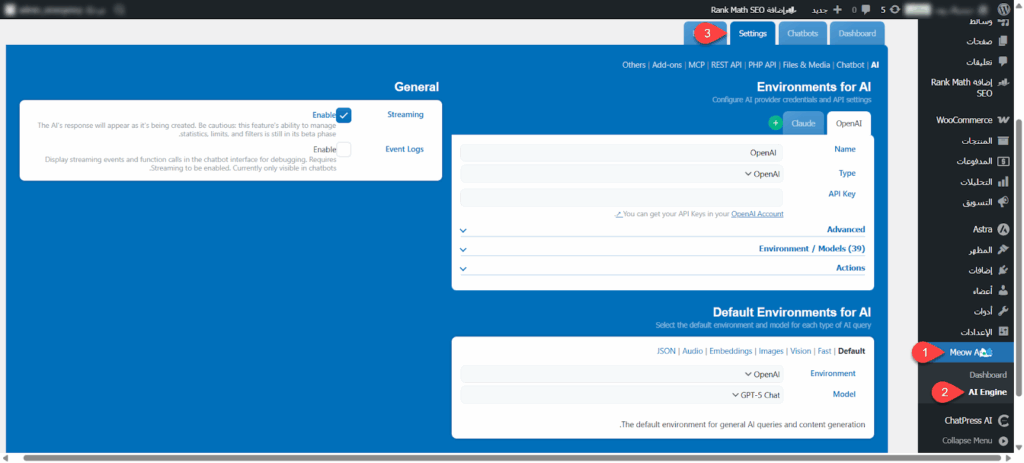The height and width of the screenshot is (463, 1024).
Task: Click the Name input field
Action: coord(621,153)
